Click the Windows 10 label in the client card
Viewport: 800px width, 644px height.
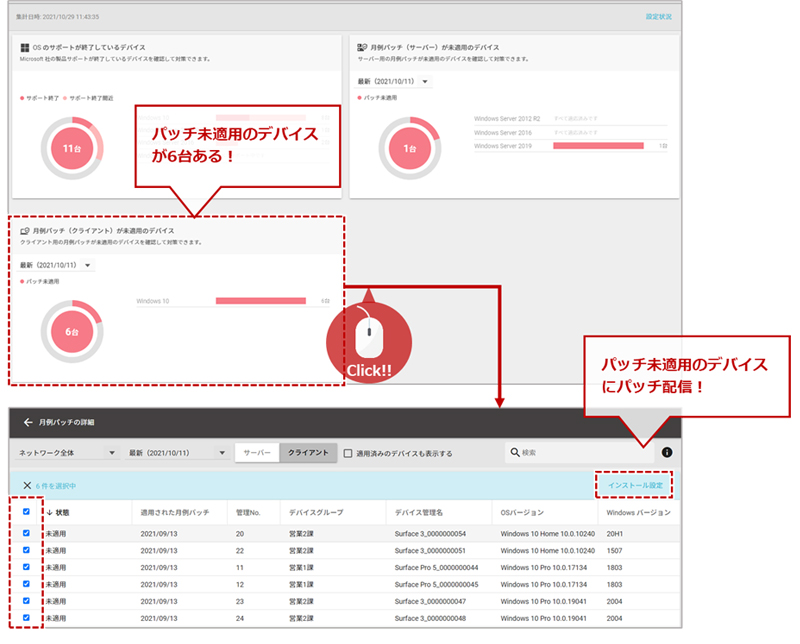coord(153,301)
